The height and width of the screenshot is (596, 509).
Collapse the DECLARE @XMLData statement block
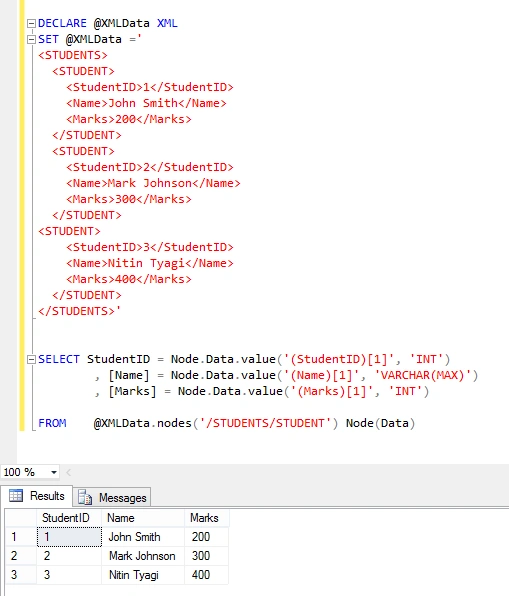tap(31, 24)
